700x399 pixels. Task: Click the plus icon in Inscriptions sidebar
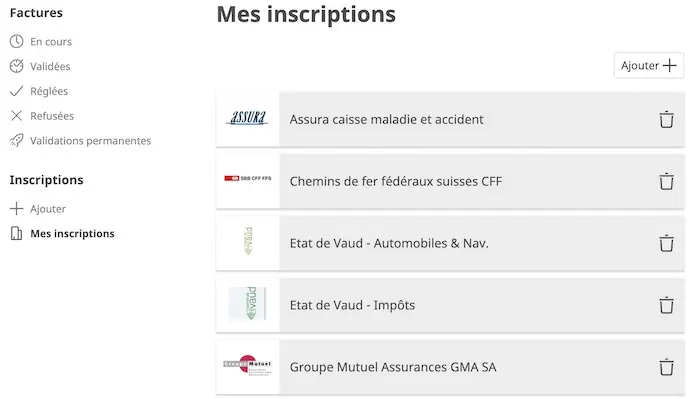tap(17, 208)
